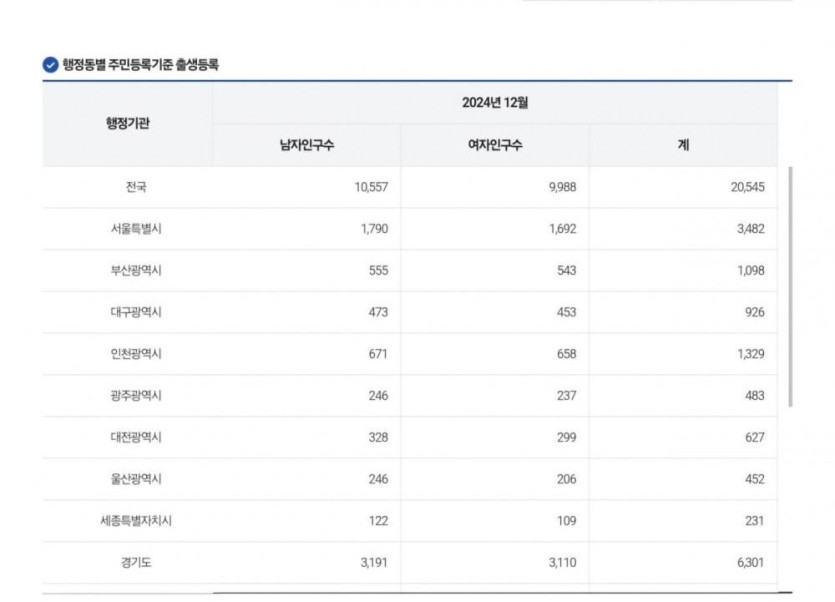Click the 계 total column header
Image resolution: width=835 pixels, height=602 pixels.
click(683, 145)
